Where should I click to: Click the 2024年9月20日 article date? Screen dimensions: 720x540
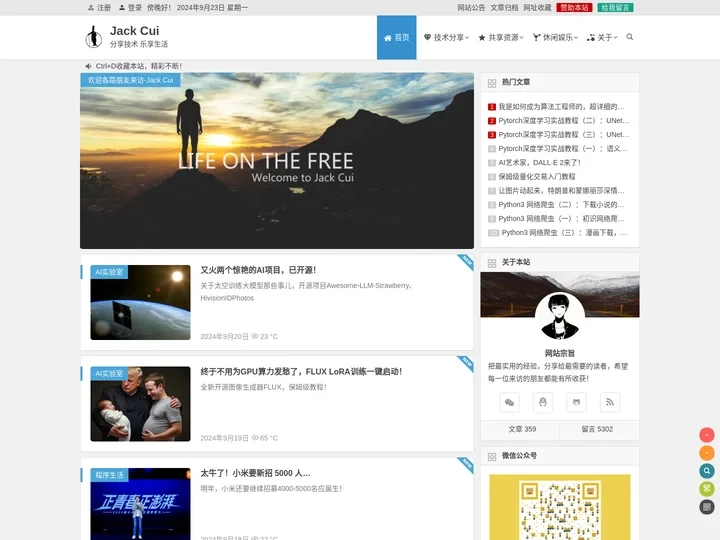tap(225, 337)
